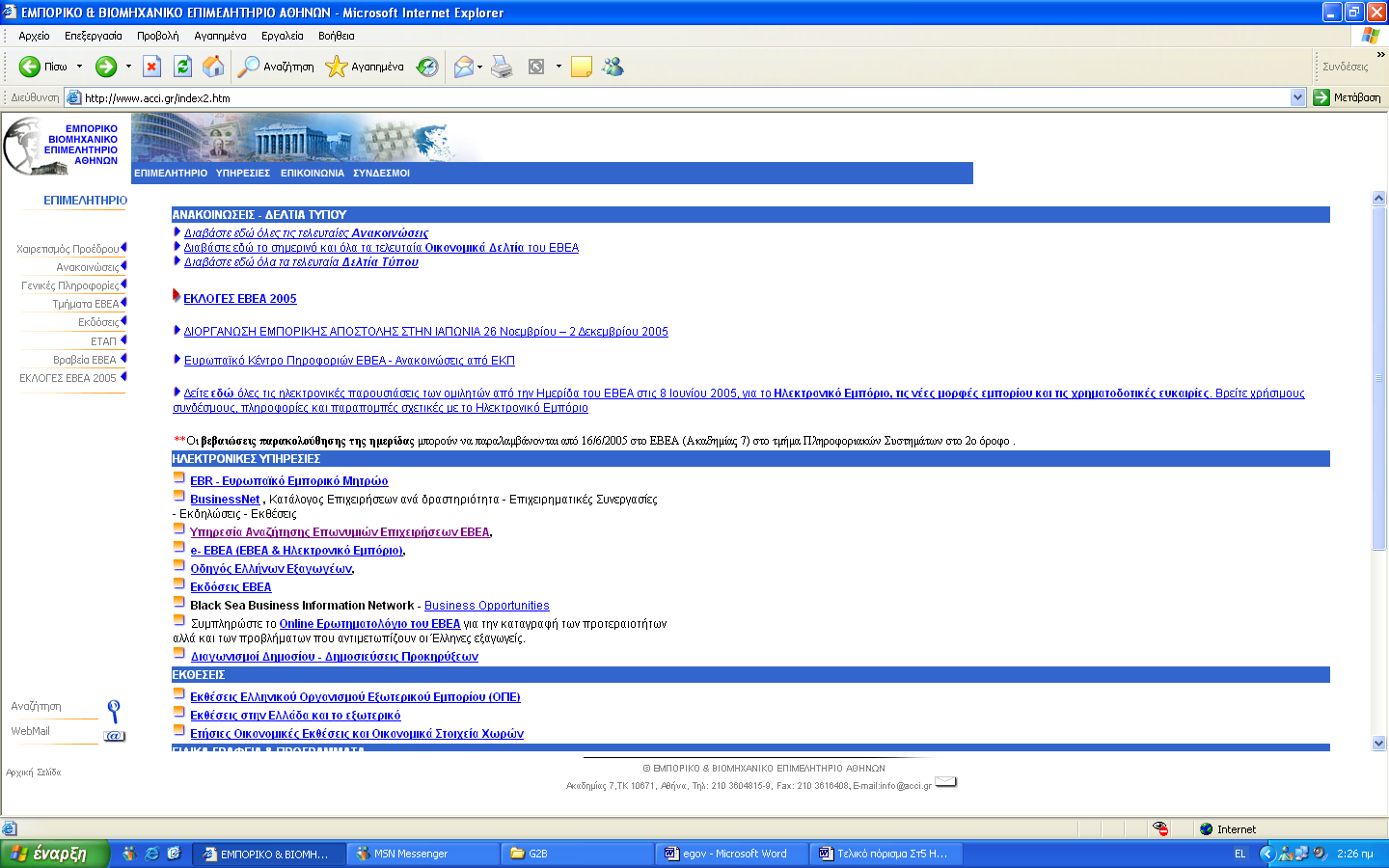Image resolution: width=1389 pixels, height=868 pixels.
Task: Click the Internet Explorer quick launch icon
Action: [x=151, y=854]
